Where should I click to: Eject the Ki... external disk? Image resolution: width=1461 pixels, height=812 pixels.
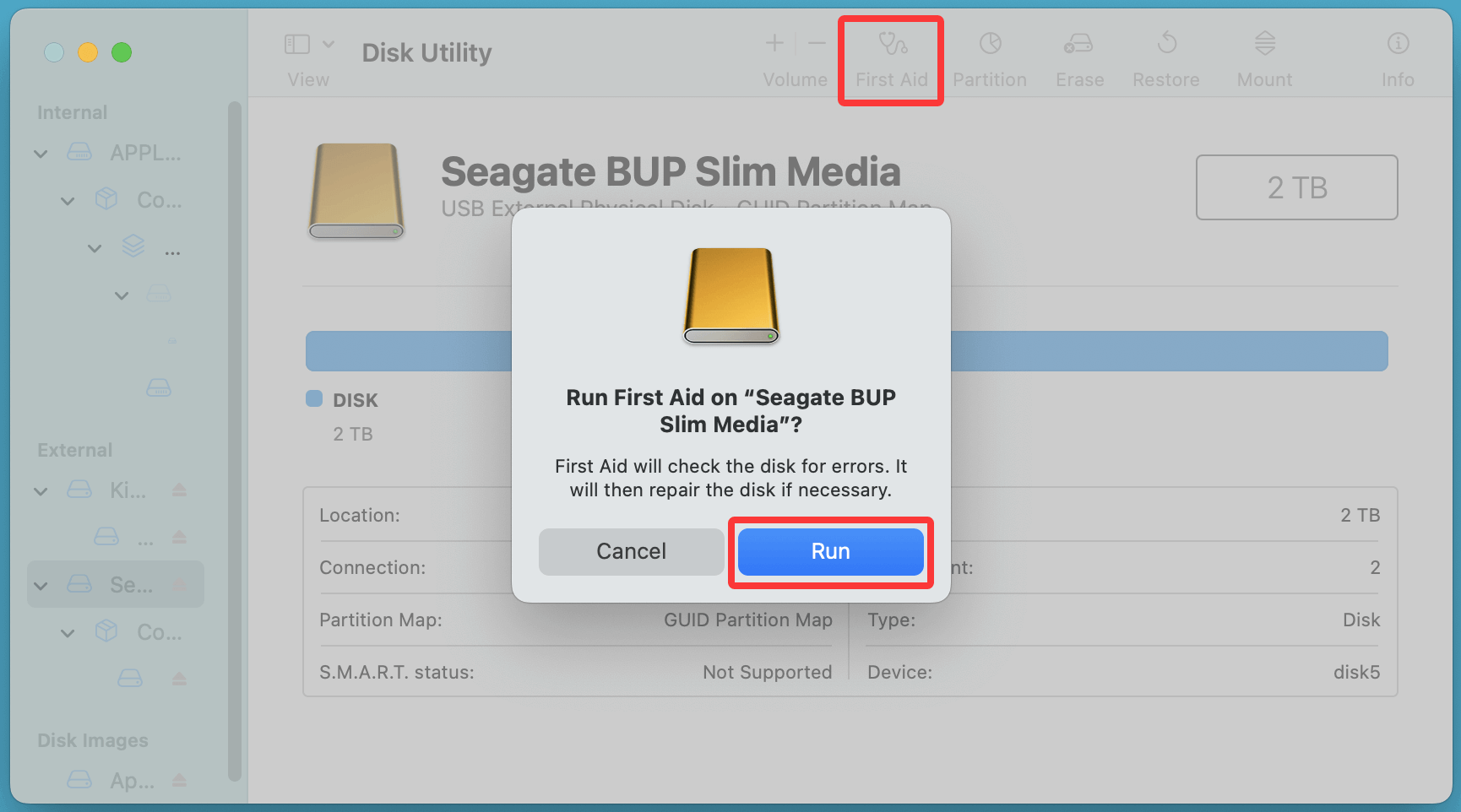(179, 490)
